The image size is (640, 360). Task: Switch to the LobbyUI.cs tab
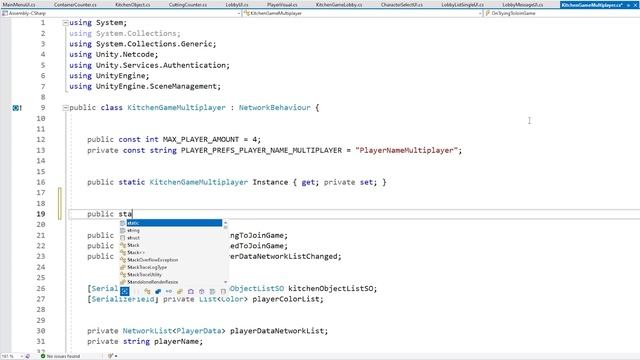tap(237, 4)
